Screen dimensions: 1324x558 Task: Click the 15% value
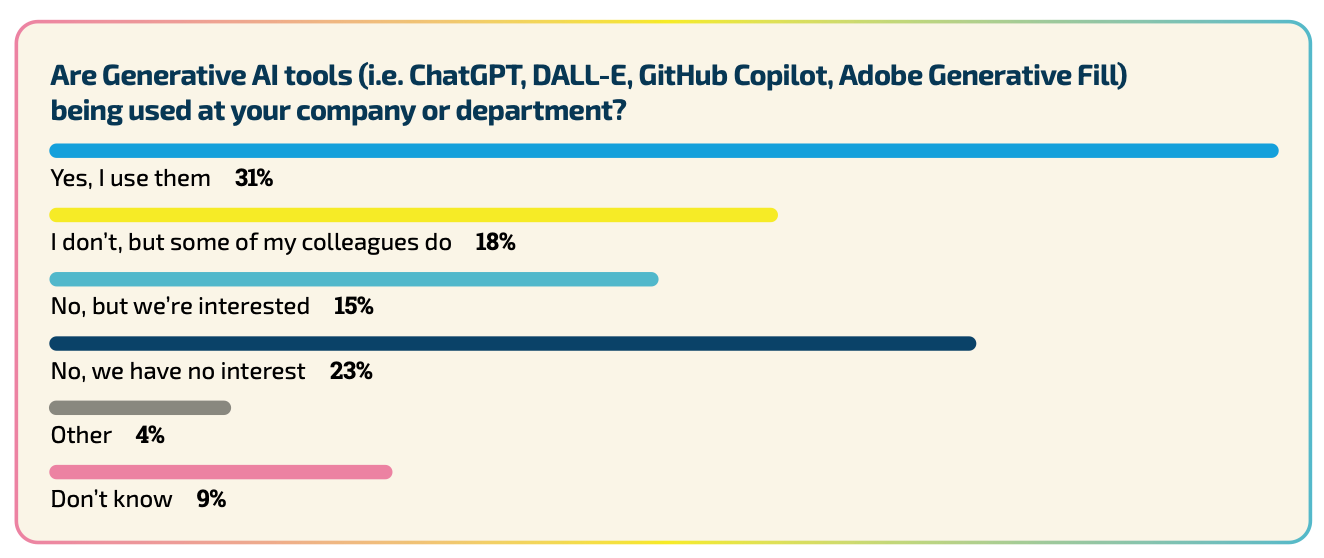(354, 307)
